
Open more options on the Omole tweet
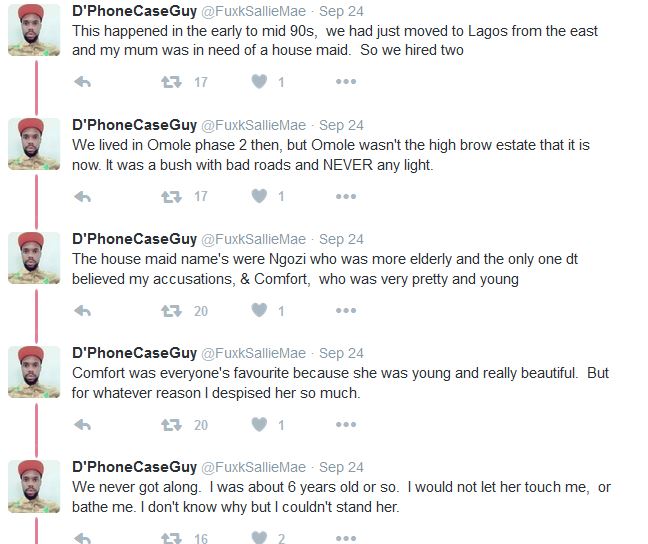click(346, 196)
